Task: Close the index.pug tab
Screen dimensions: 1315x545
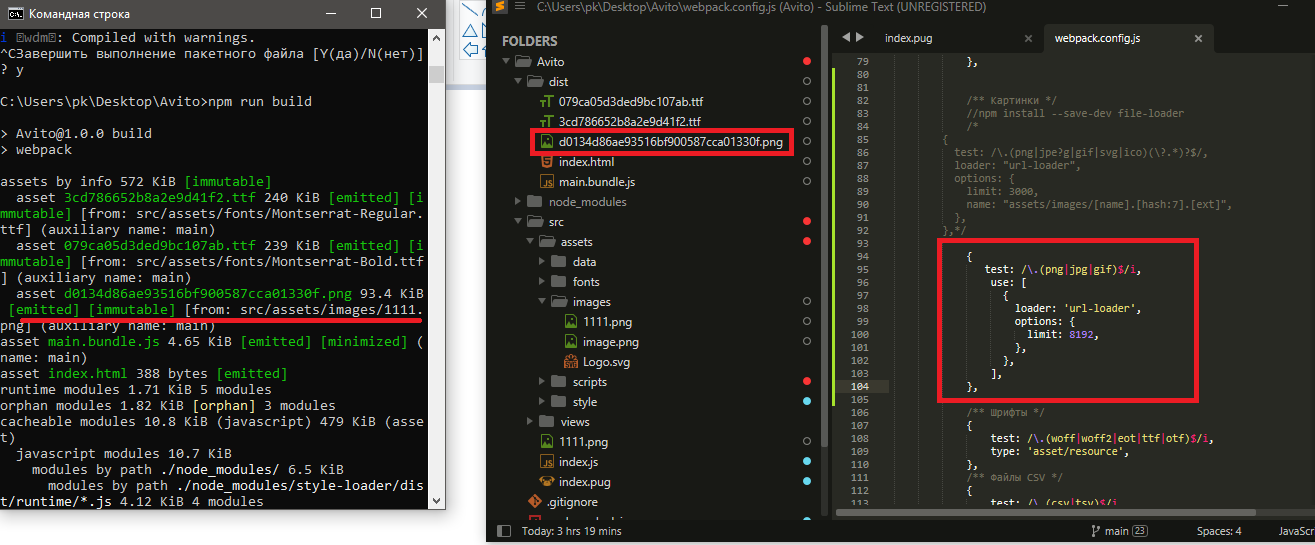Action: tap(1027, 38)
